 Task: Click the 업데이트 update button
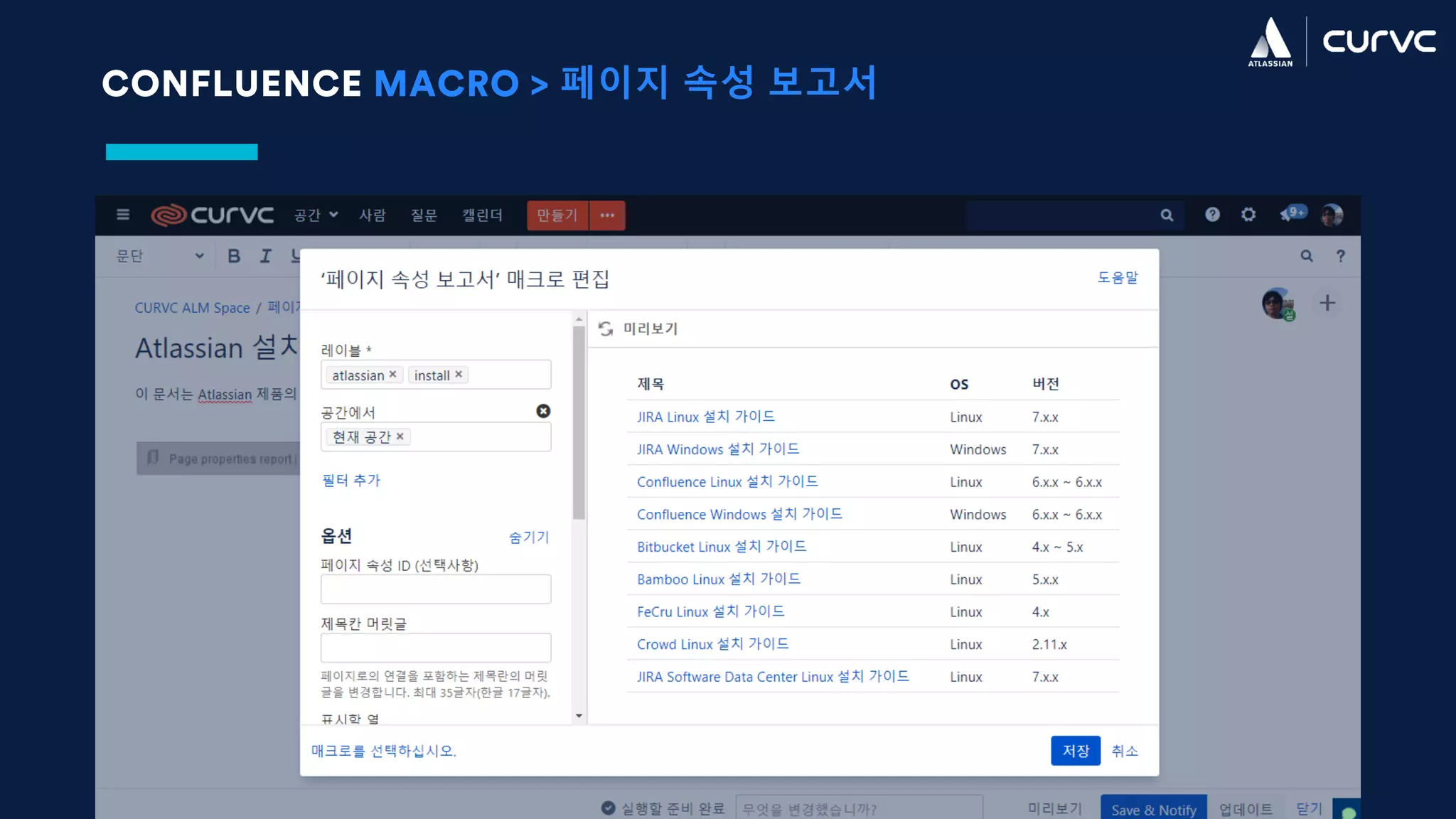pyautogui.click(x=1246, y=809)
